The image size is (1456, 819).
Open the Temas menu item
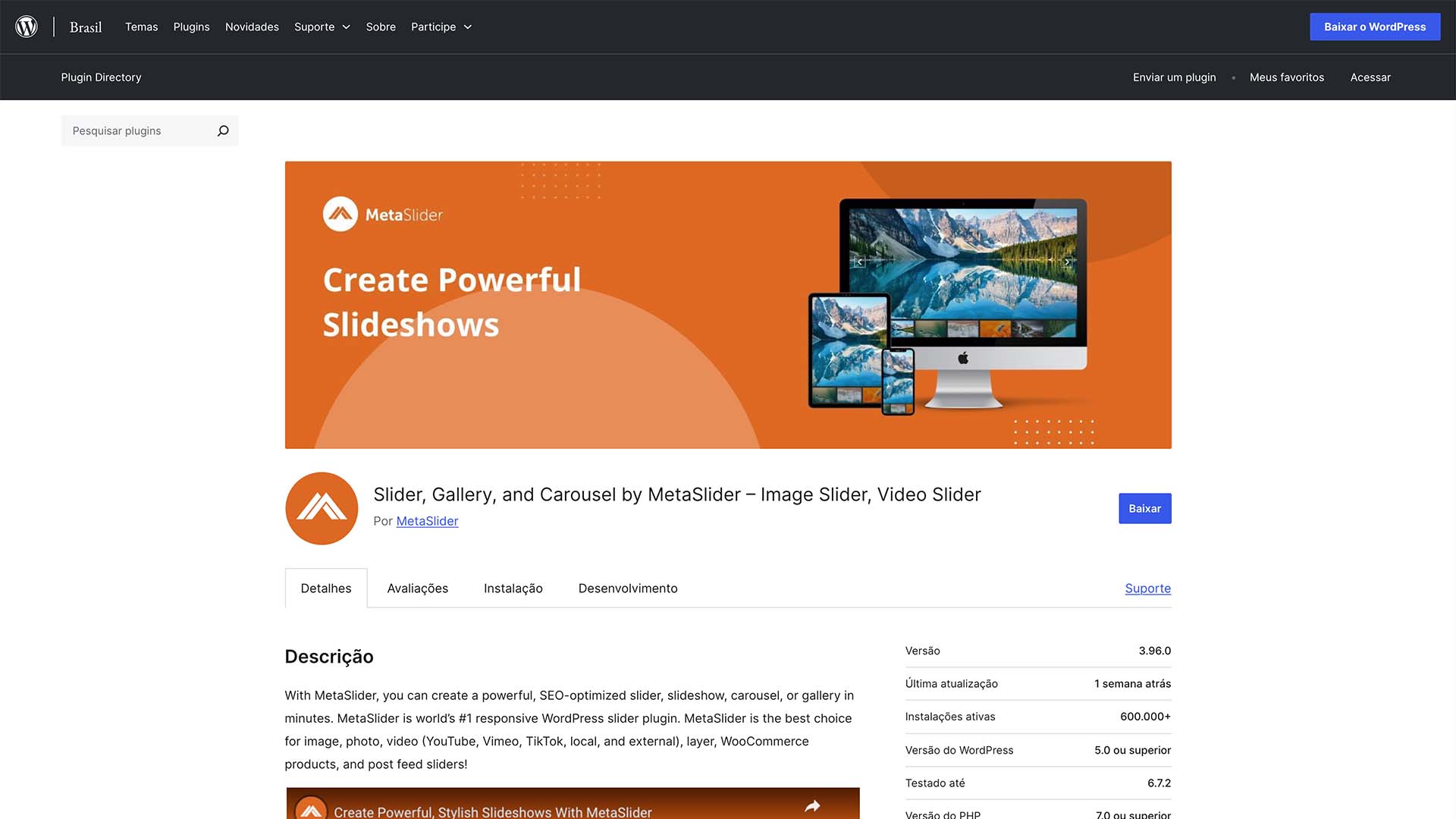141,27
